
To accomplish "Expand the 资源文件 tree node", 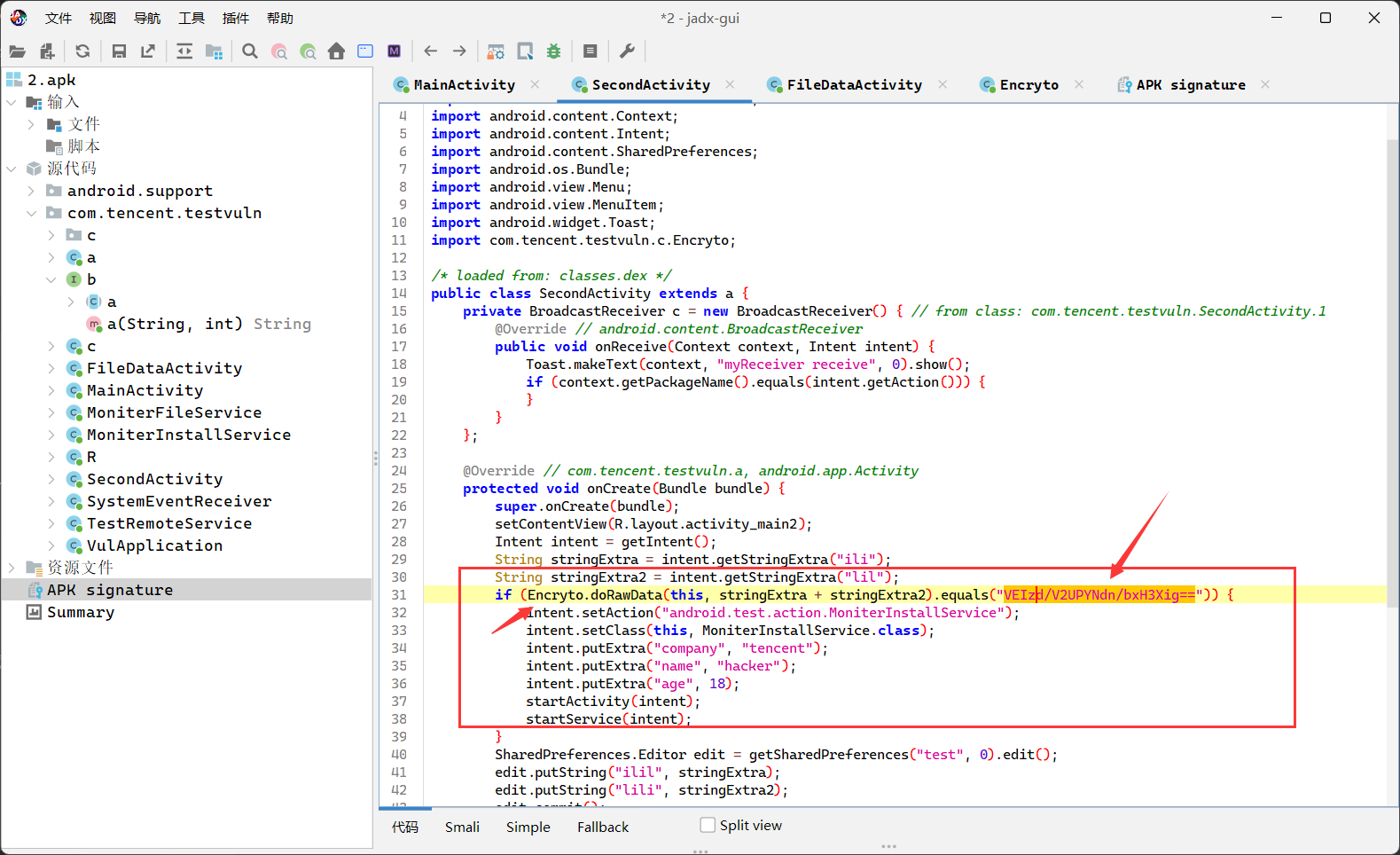I will pyautogui.click(x=12, y=568).
